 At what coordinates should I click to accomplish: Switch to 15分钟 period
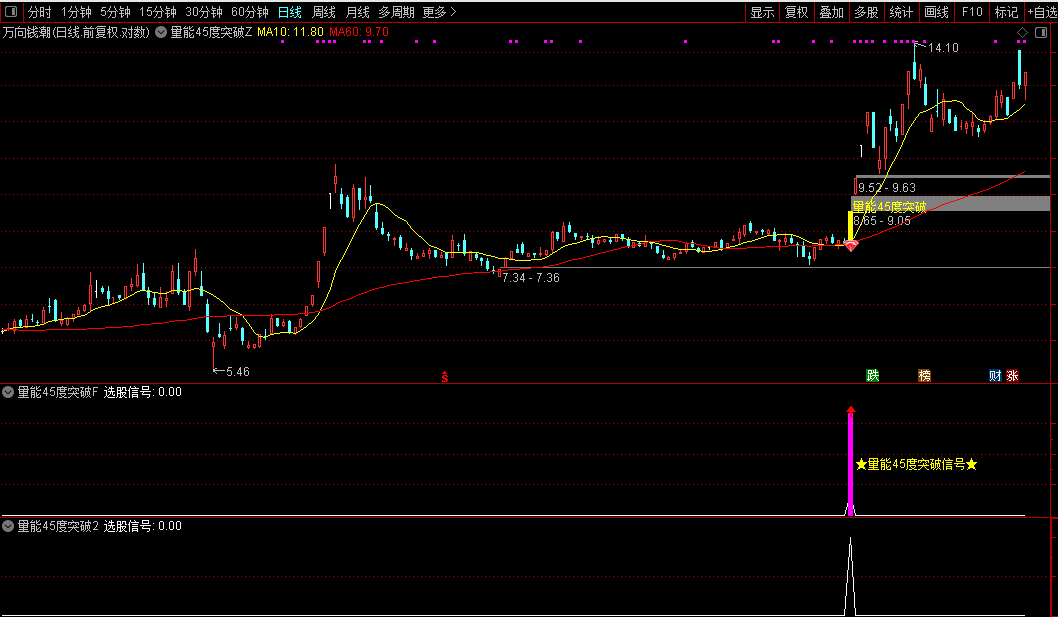tap(158, 12)
